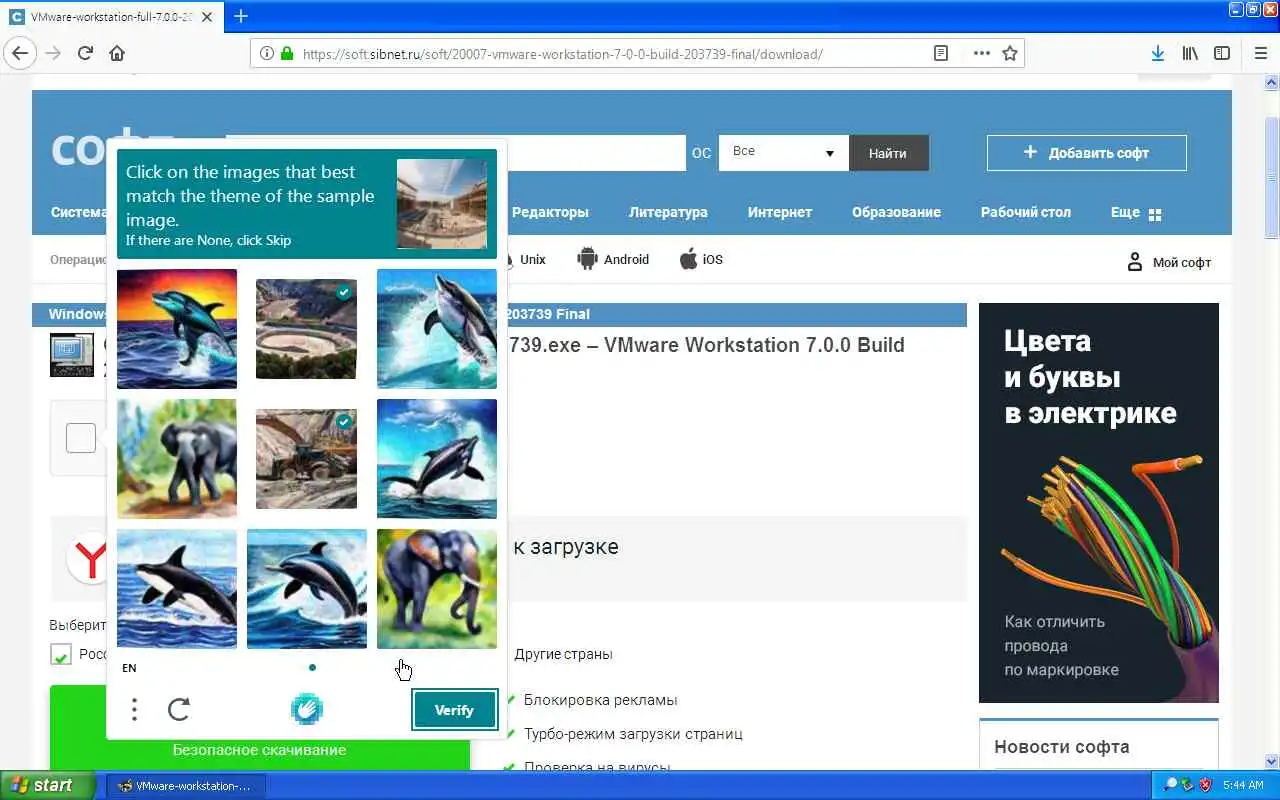Tick the empty checkbox left of captcha
Viewport: 1280px width, 800px height.
pyautogui.click(x=81, y=438)
